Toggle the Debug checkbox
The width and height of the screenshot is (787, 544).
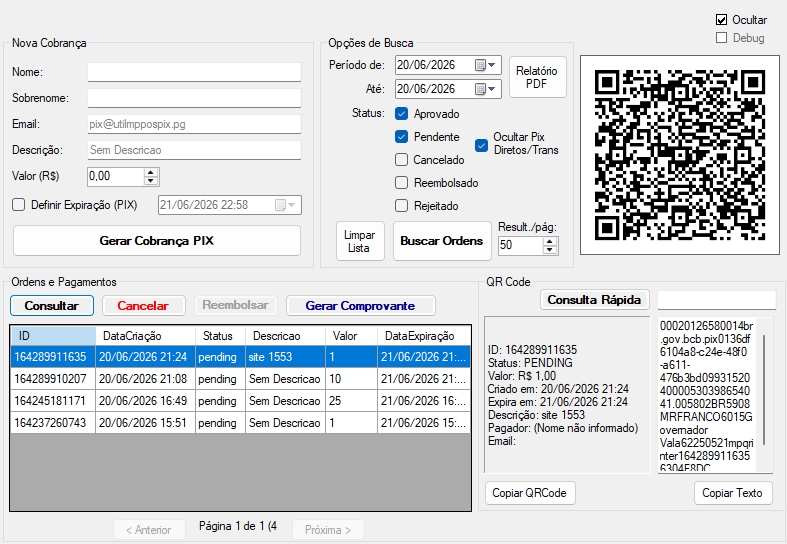[x=721, y=38]
